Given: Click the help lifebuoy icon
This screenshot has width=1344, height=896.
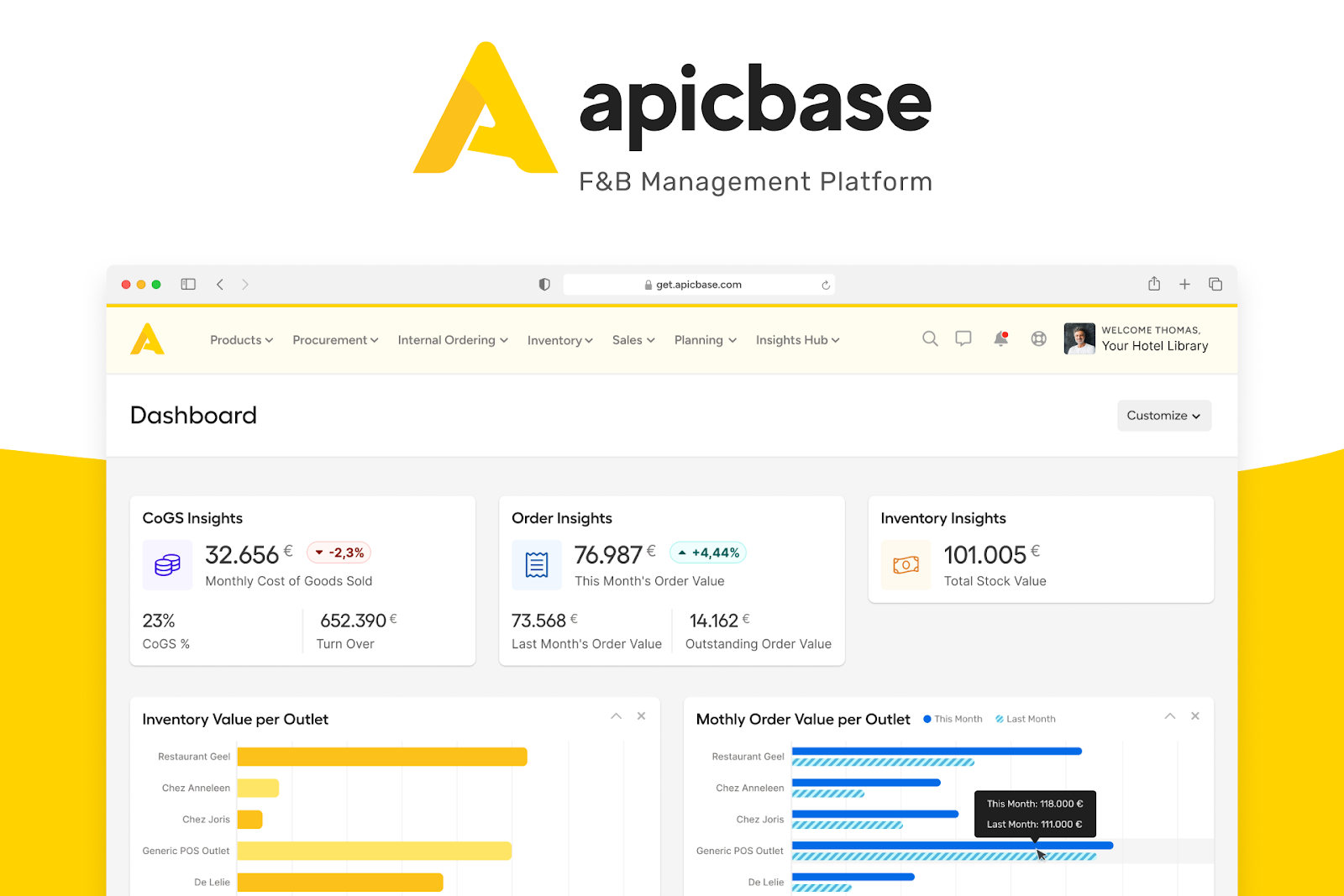Looking at the screenshot, I should [x=1039, y=338].
